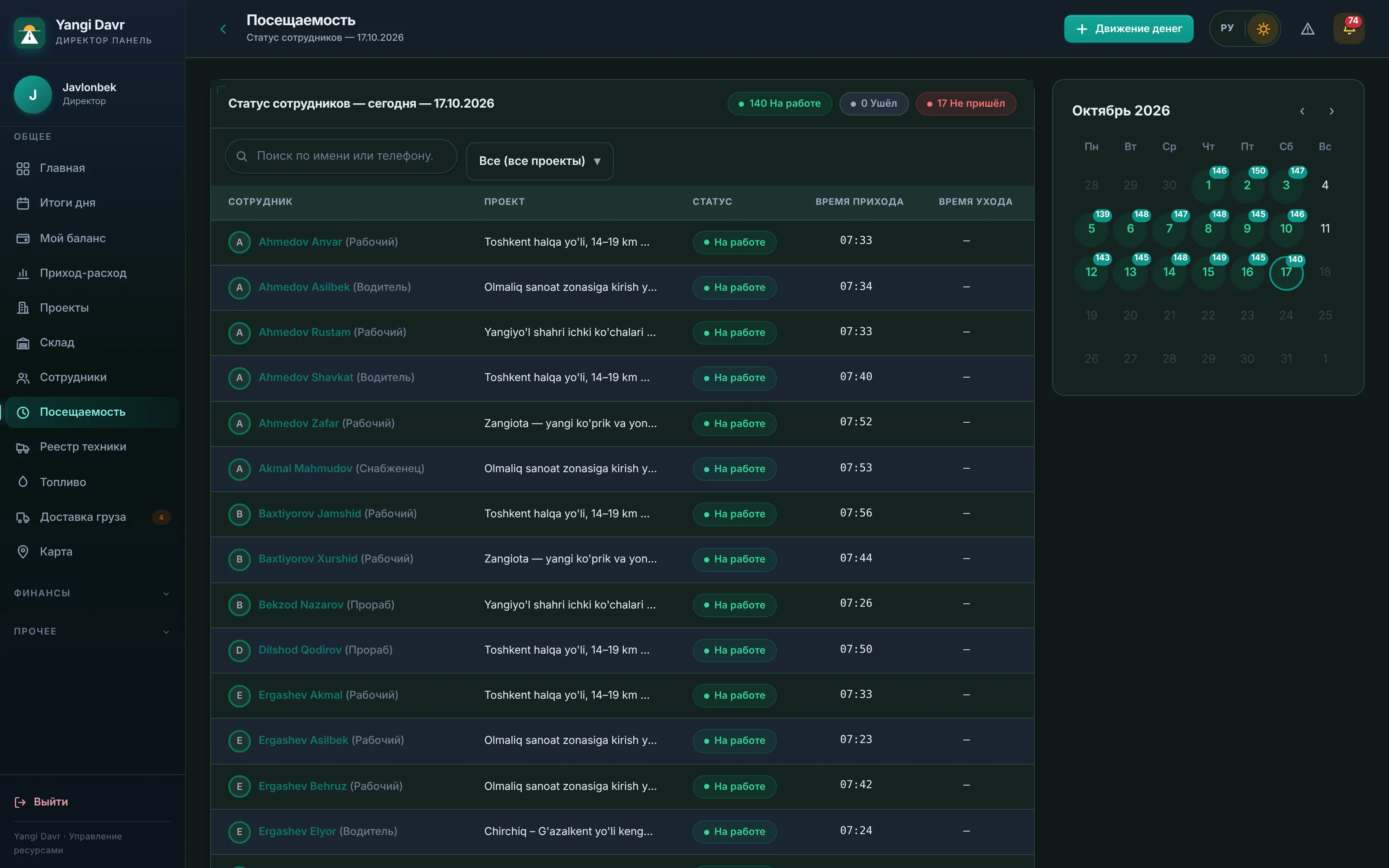Select October 16 in the calendar

tap(1247, 272)
